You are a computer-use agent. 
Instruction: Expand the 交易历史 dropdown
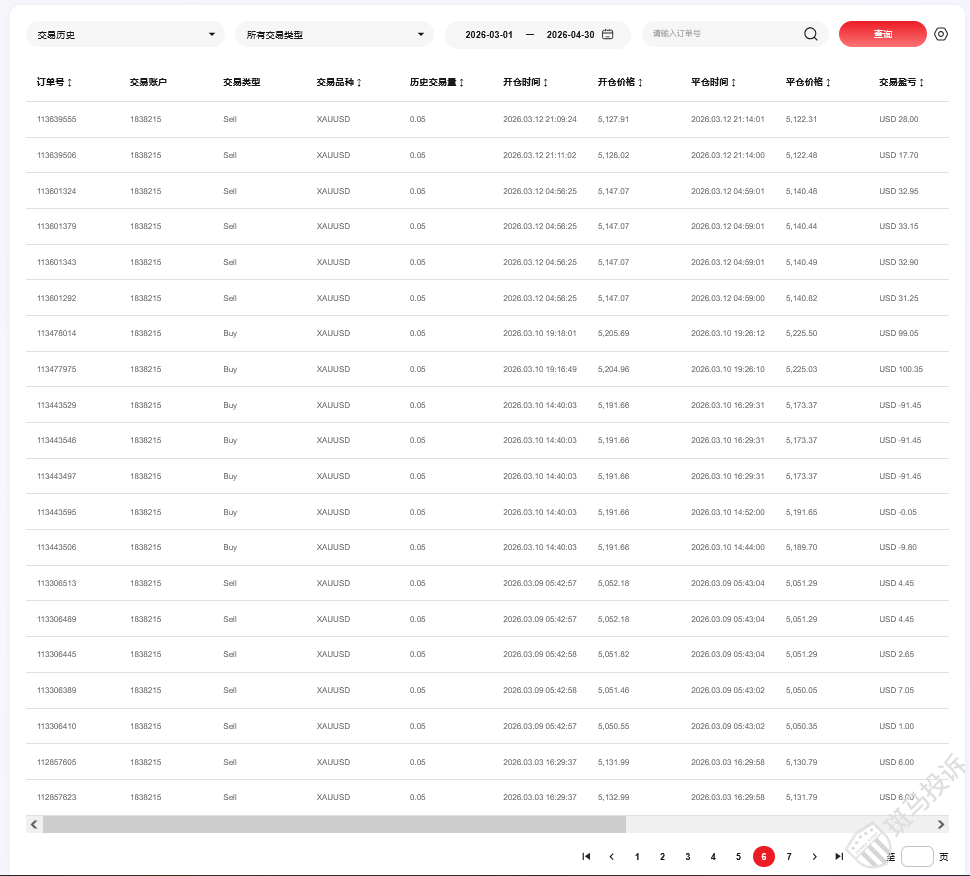(125, 35)
